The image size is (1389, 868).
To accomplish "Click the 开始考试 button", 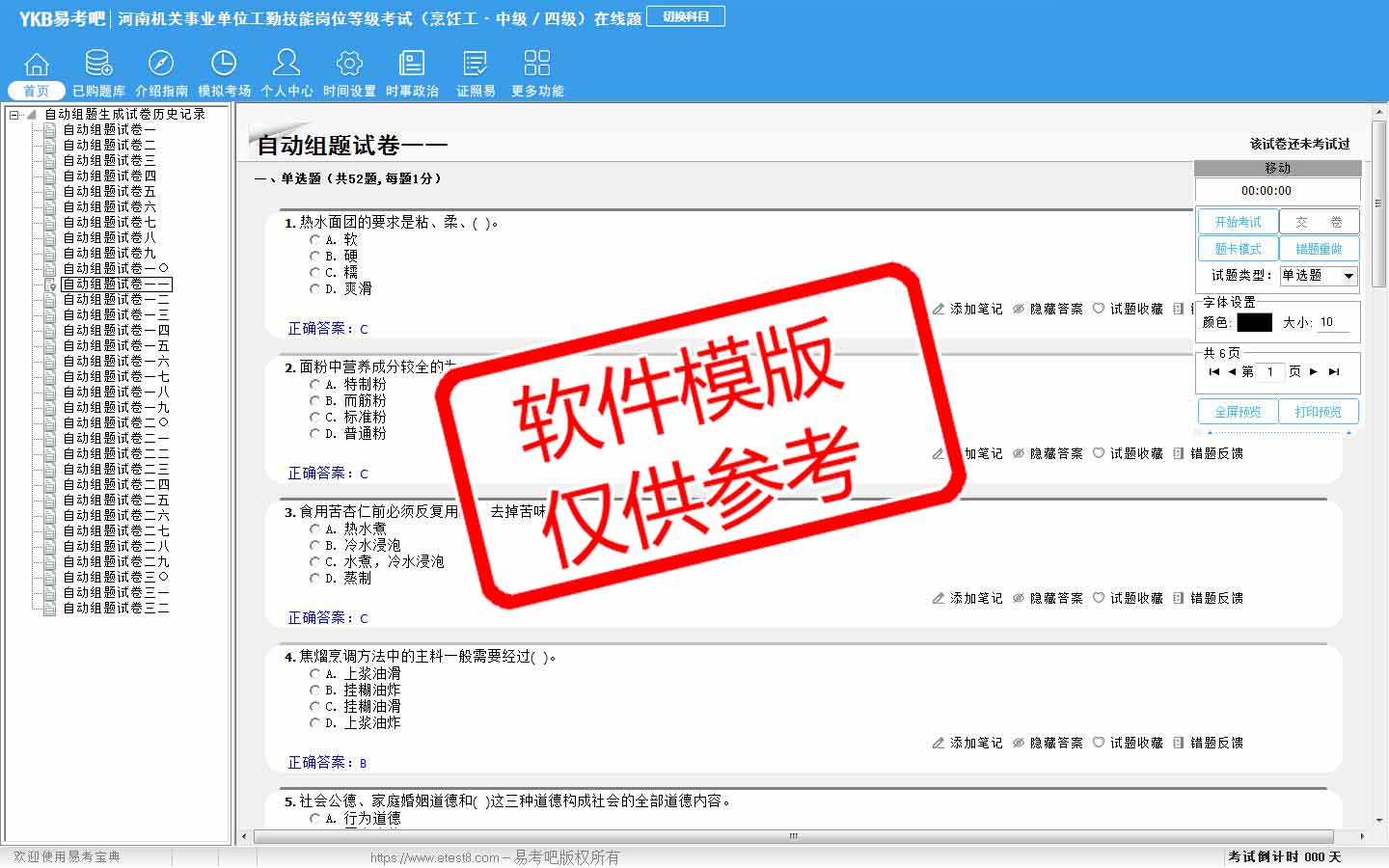I will point(1238,222).
